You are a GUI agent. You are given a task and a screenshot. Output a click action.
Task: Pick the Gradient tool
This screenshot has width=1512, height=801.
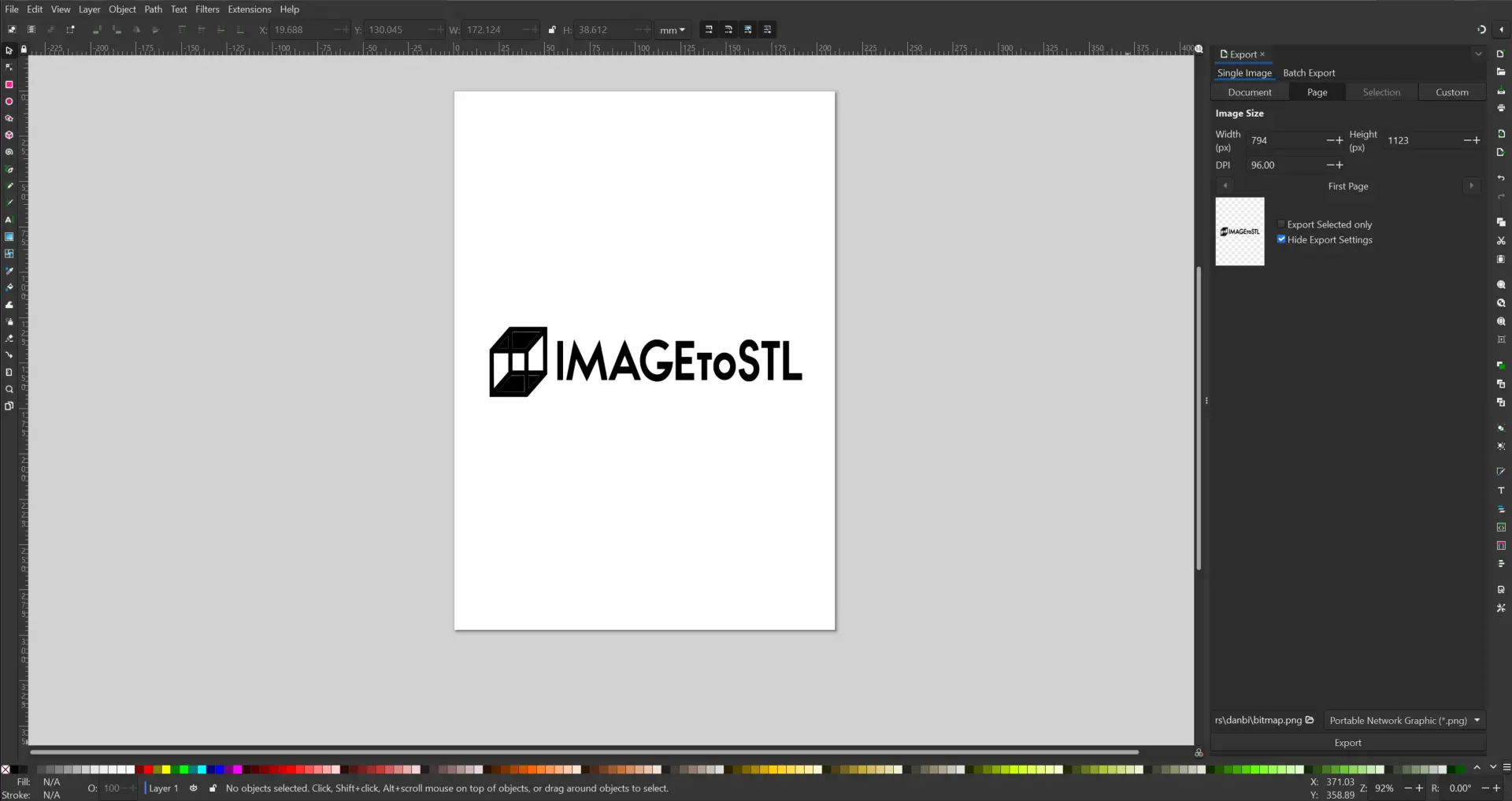pos(9,236)
